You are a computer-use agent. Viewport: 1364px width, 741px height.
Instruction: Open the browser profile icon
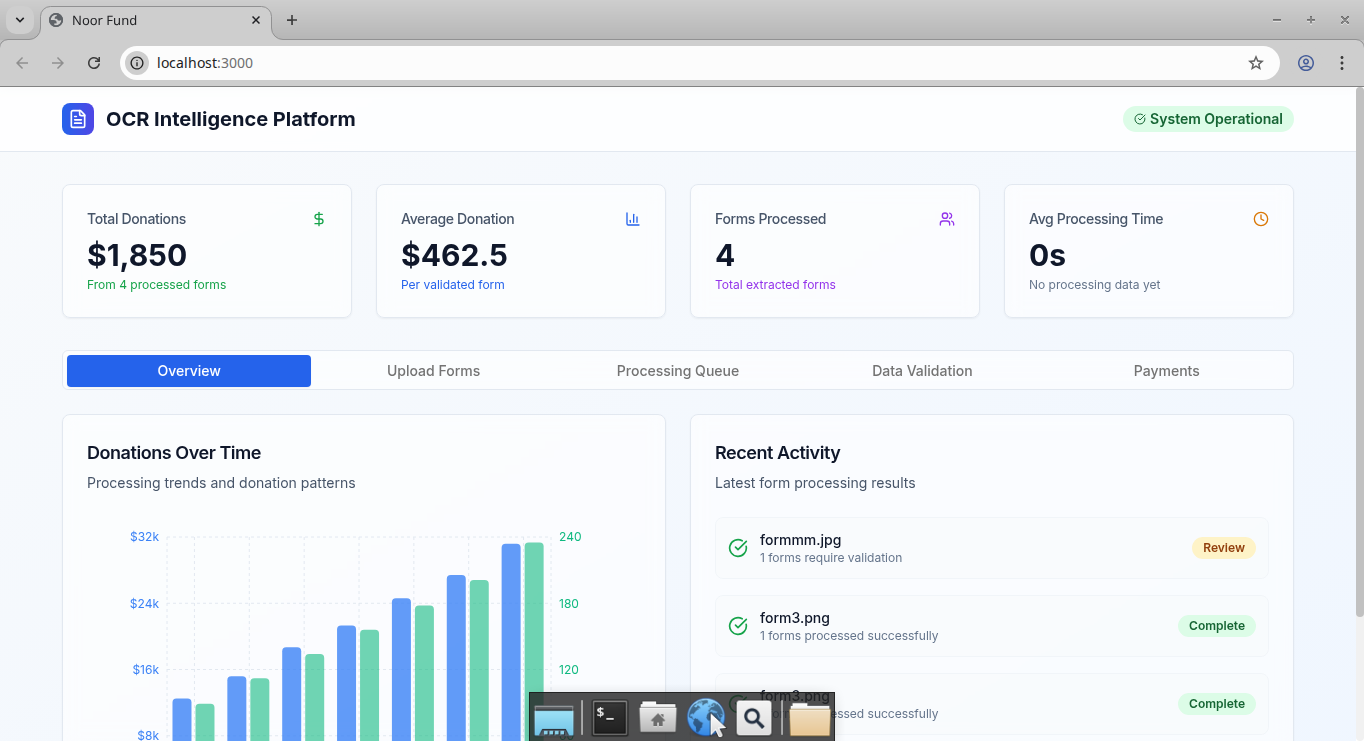1305,62
